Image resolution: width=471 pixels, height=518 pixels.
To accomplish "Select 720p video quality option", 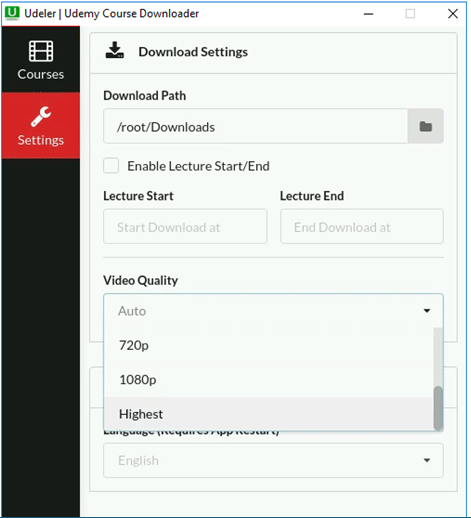I will [x=268, y=345].
